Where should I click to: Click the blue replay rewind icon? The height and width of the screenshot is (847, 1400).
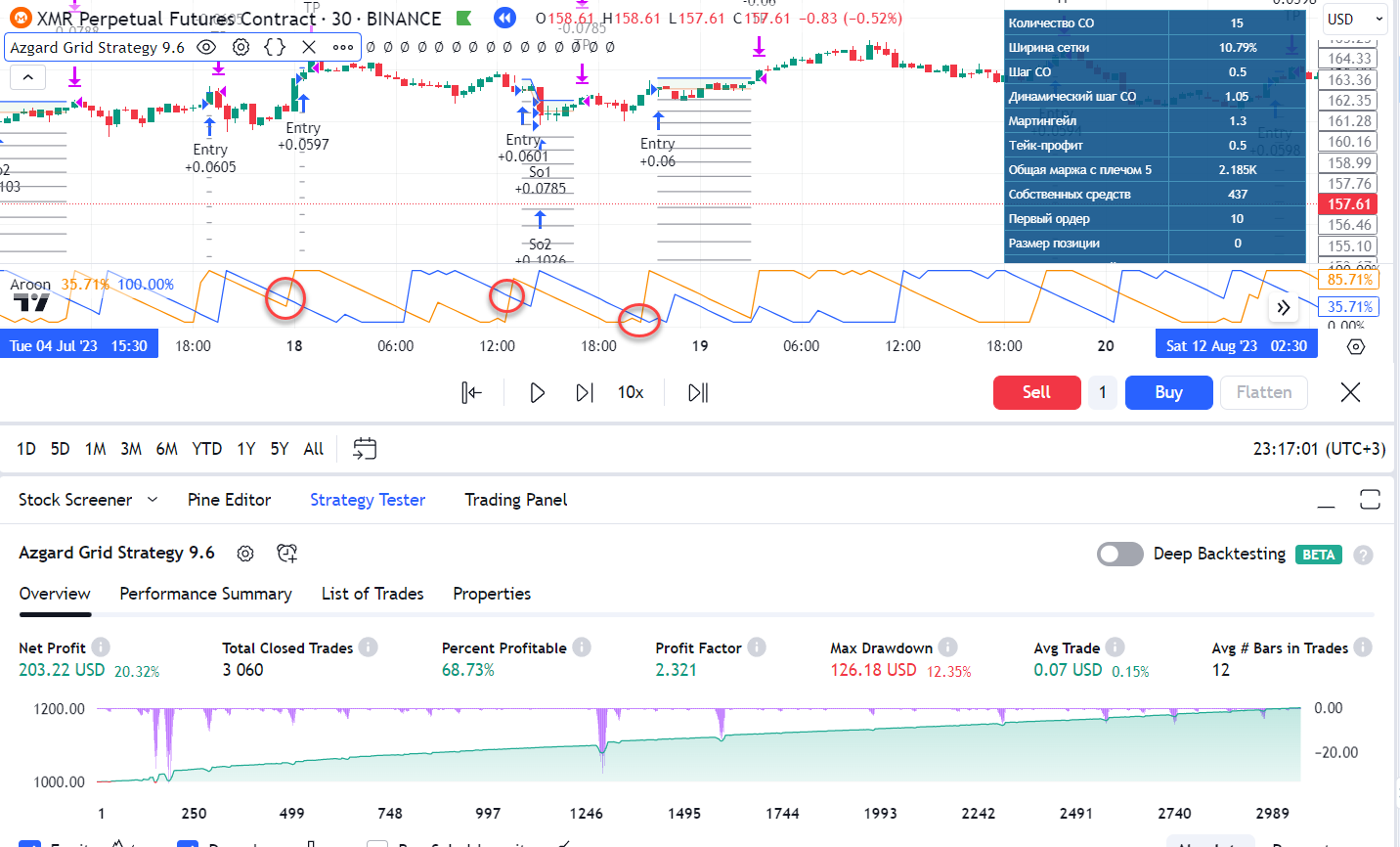pyautogui.click(x=504, y=18)
